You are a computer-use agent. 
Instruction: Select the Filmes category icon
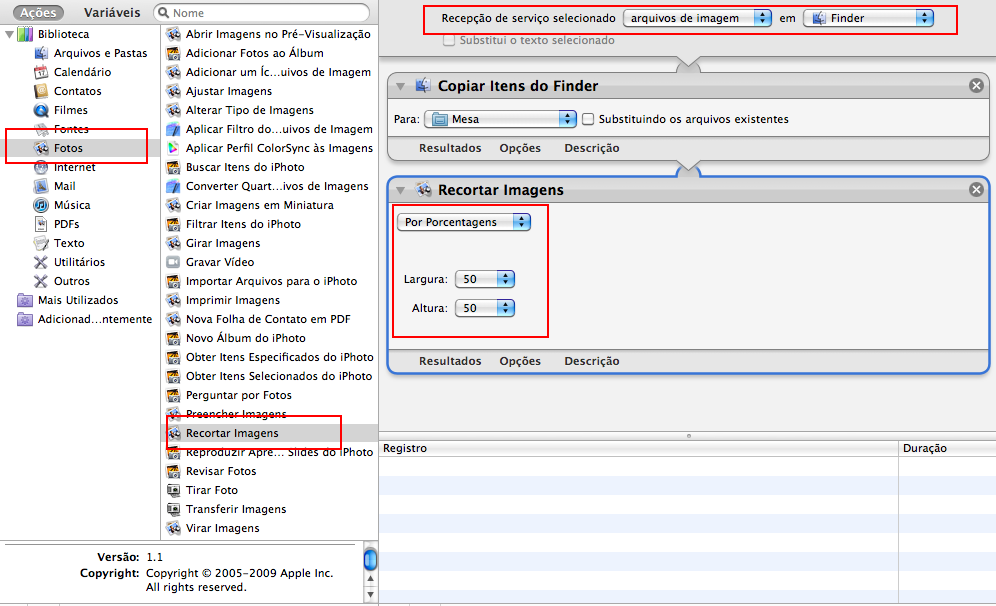click(x=41, y=110)
